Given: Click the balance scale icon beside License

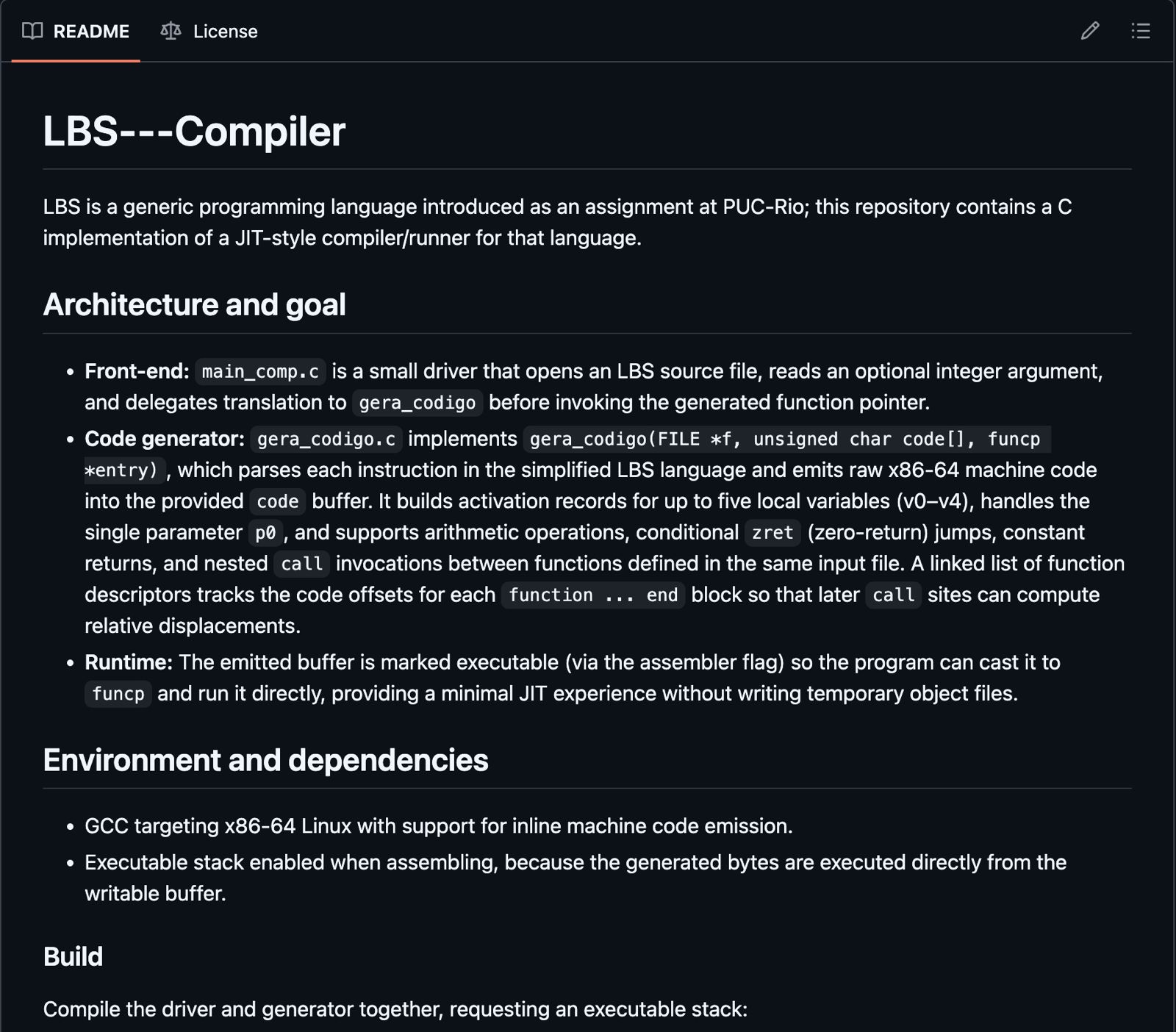Looking at the screenshot, I should point(171,31).
